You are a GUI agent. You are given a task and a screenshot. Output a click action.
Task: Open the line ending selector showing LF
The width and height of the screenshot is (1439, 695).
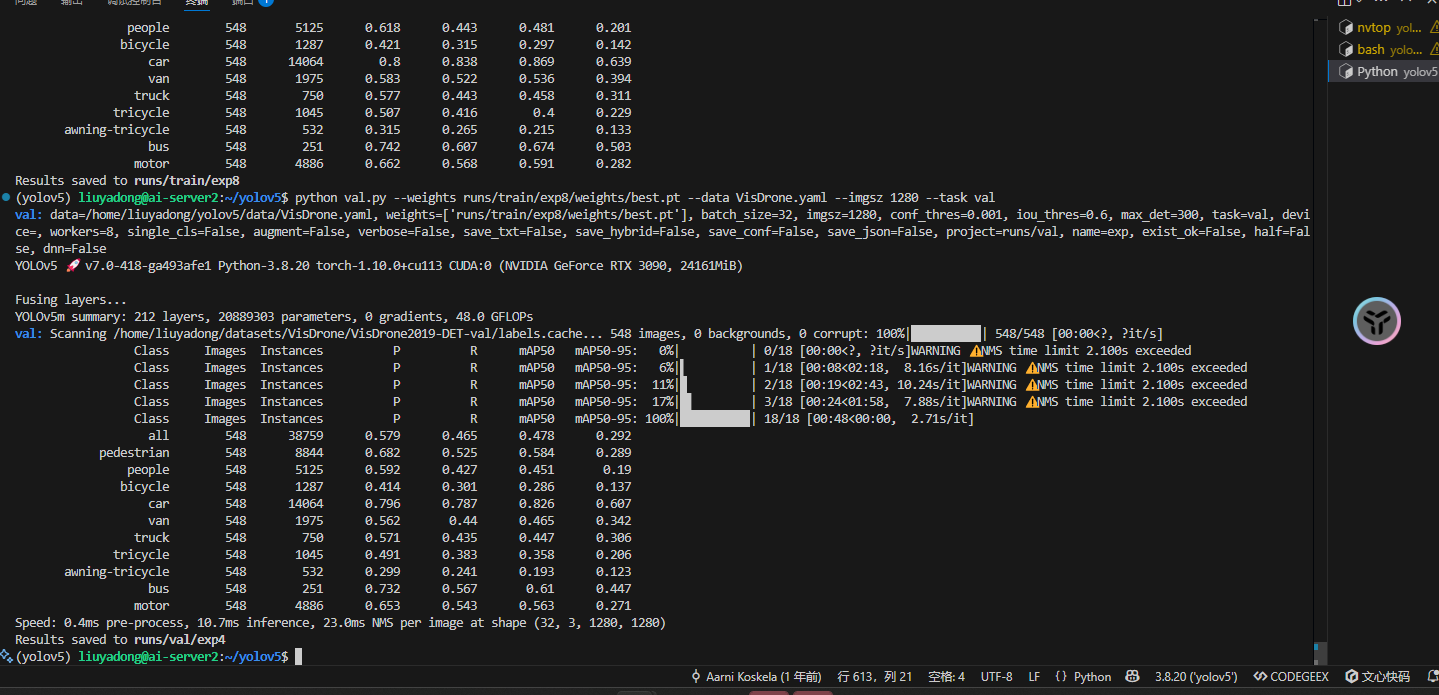(x=1034, y=677)
